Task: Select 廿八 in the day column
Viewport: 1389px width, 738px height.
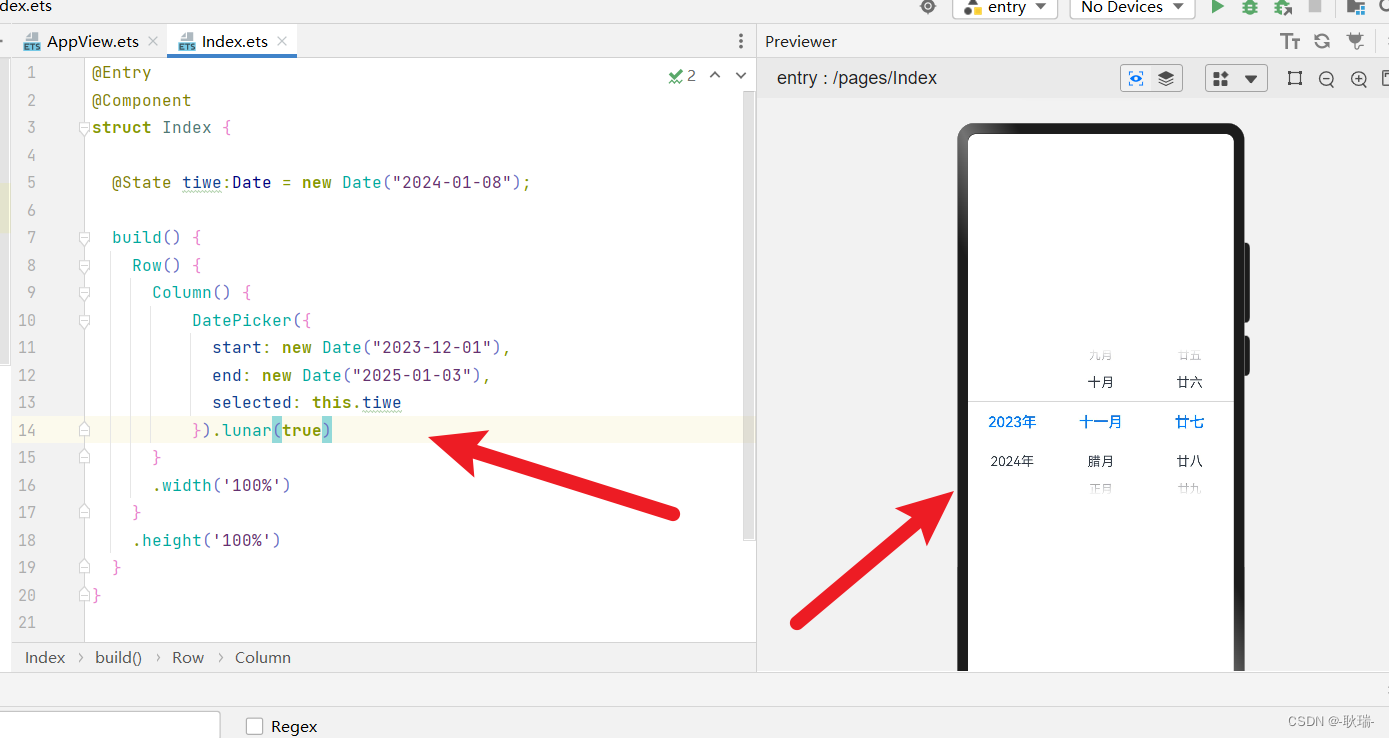Action: pos(1190,461)
